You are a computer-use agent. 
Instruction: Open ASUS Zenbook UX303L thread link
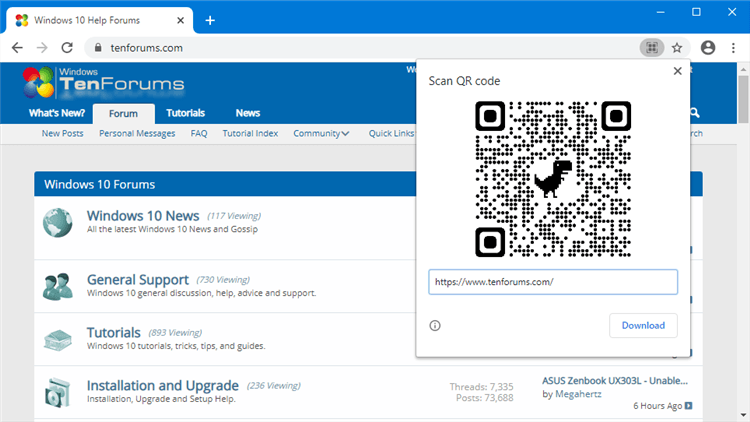(x=615, y=381)
